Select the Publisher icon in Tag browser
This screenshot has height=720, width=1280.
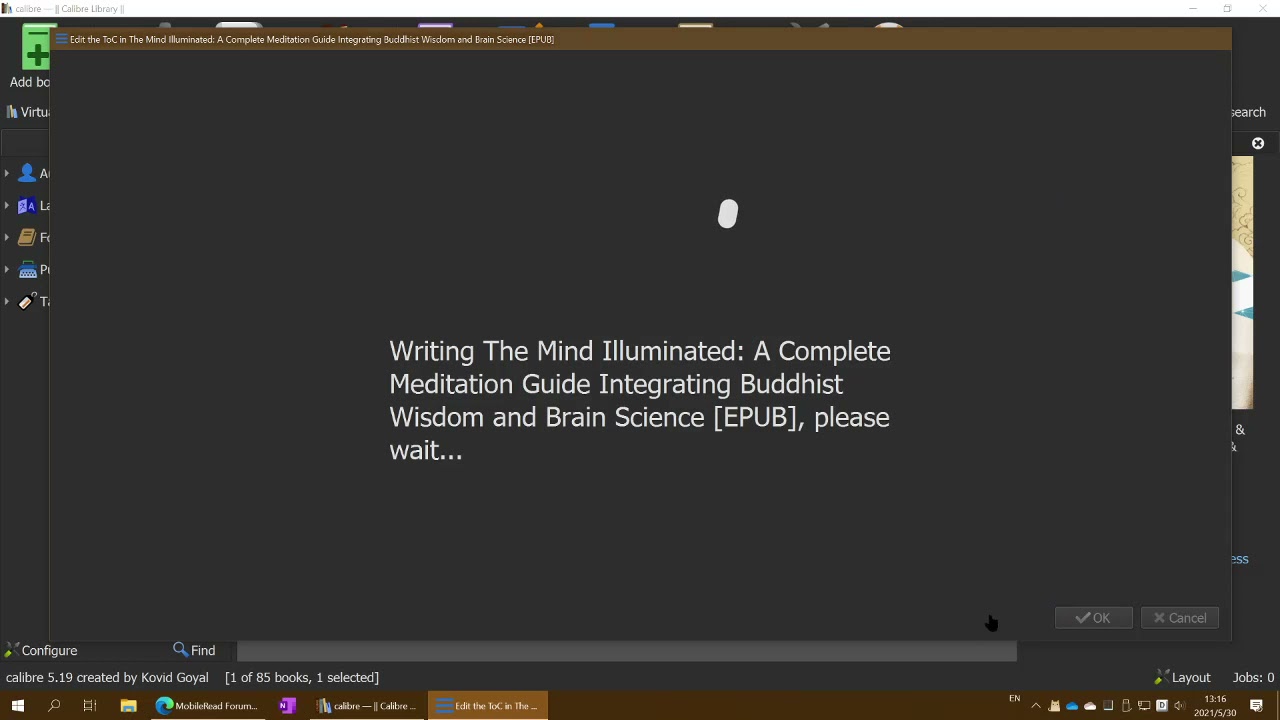(27, 269)
